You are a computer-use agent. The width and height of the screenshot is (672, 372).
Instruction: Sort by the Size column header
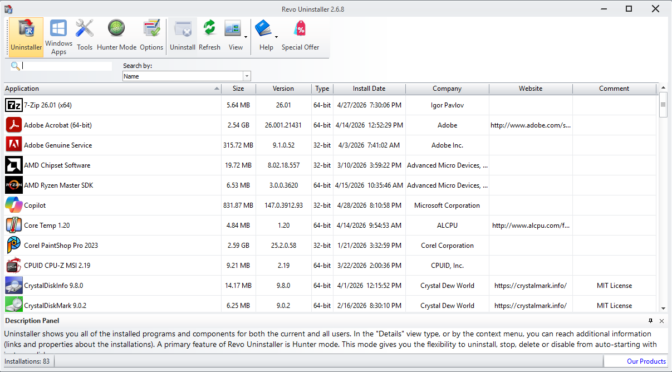pos(238,89)
